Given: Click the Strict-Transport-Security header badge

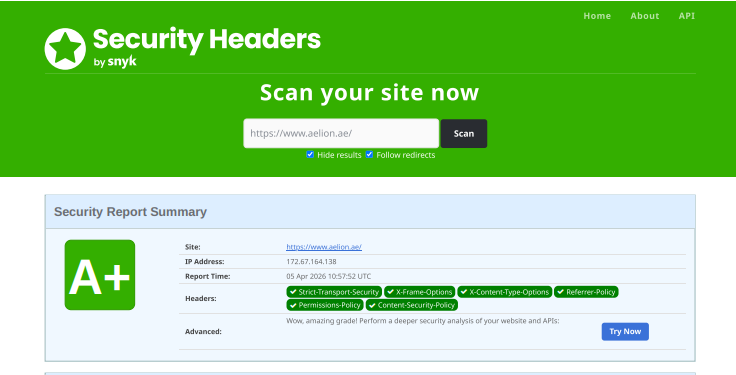Looking at the screenshot, I should point(334,292).
